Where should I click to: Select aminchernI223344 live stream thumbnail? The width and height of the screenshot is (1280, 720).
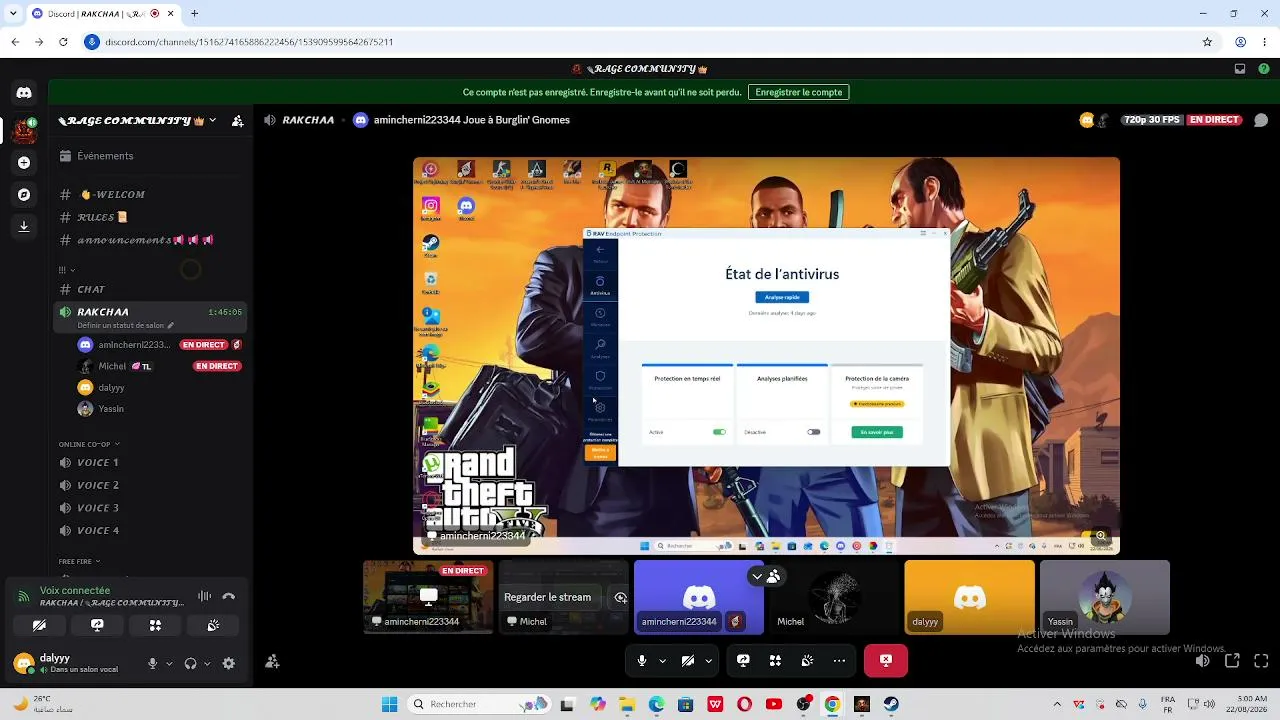coord(428,597)
